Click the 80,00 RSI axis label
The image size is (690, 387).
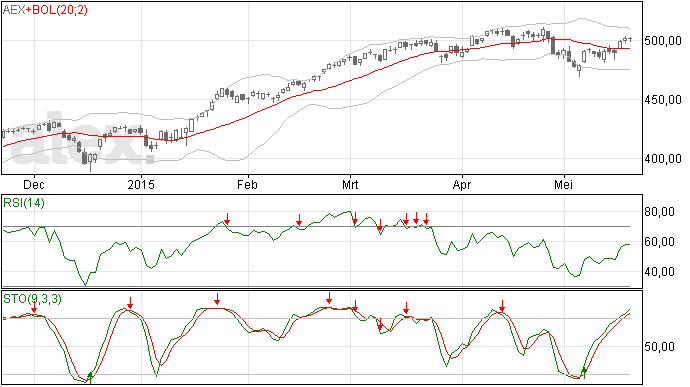coord(659,212)
